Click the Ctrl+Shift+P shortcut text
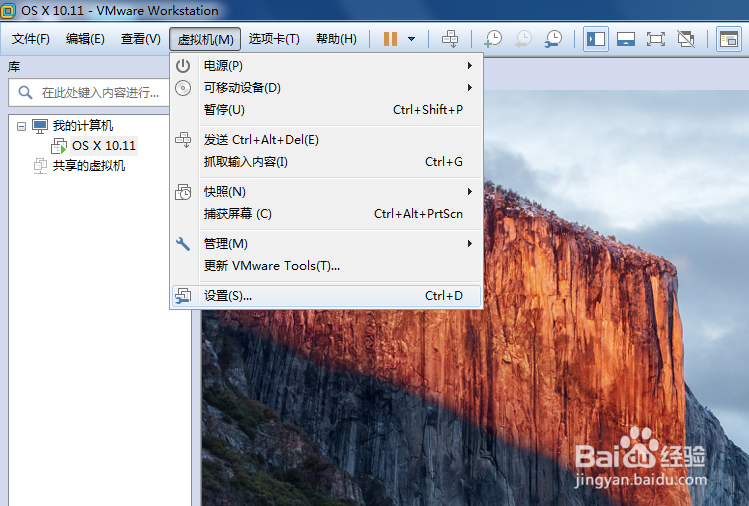749x506 pixels. coord(428,109)
